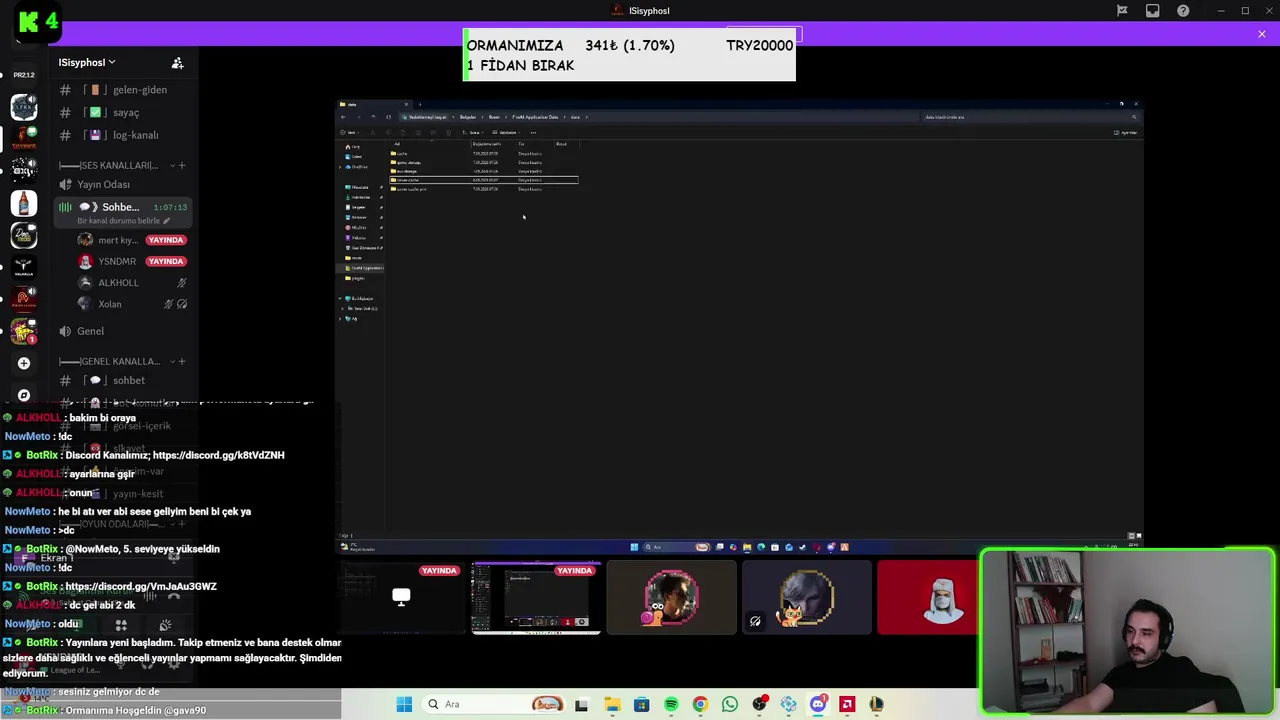Watch mert kıy... stream via YAYINDA badge
Image resolution: width=1280 pixels, height=720 pixels.
coord(166,240)
